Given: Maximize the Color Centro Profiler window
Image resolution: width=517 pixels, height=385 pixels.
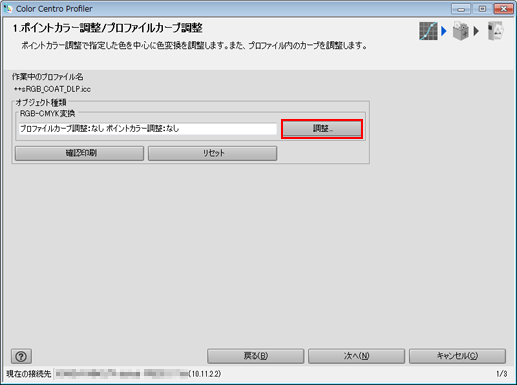Looking at the screenshot, I should click(482, 9).
